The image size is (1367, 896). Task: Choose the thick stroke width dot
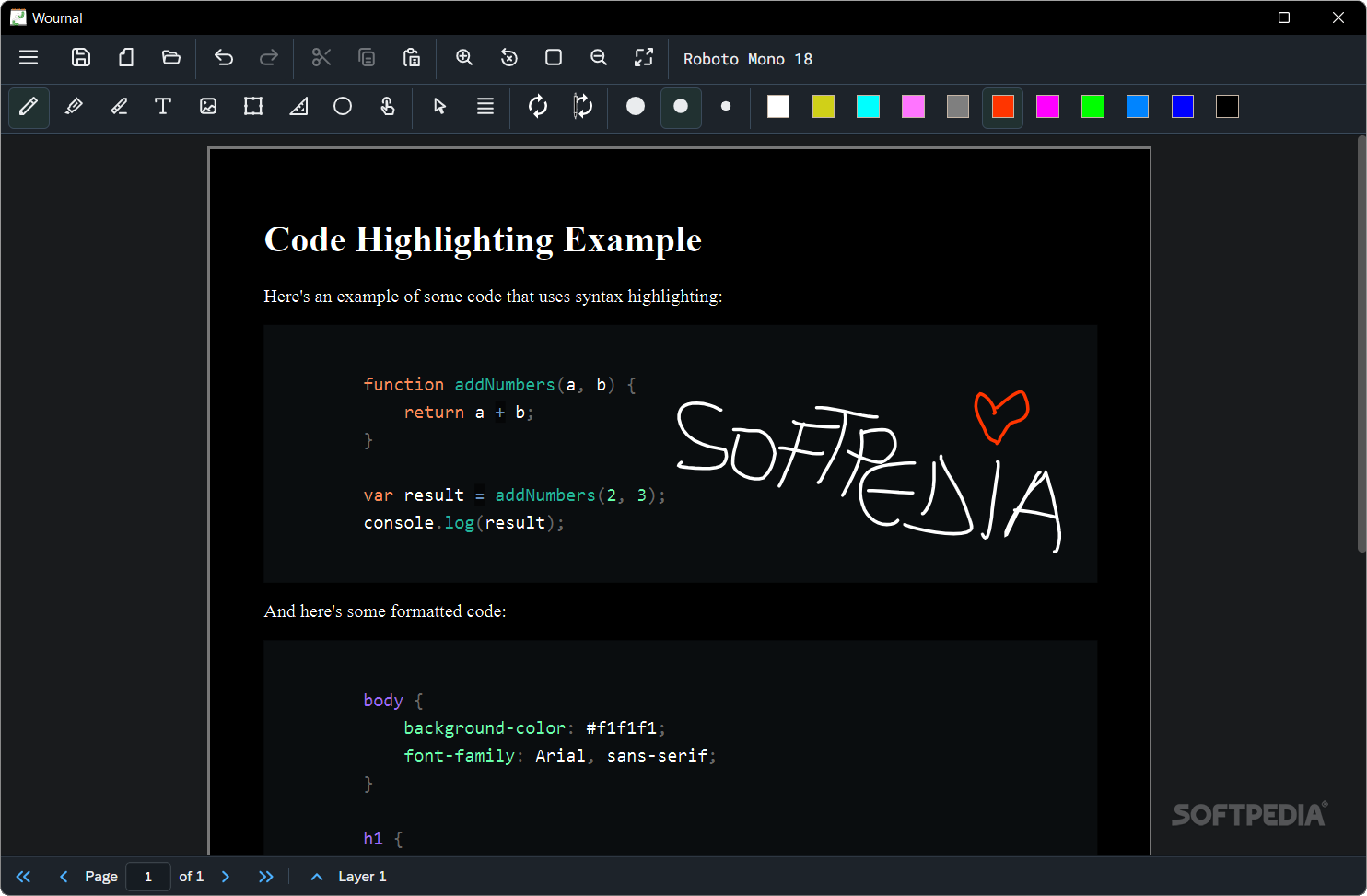point(636,107)
